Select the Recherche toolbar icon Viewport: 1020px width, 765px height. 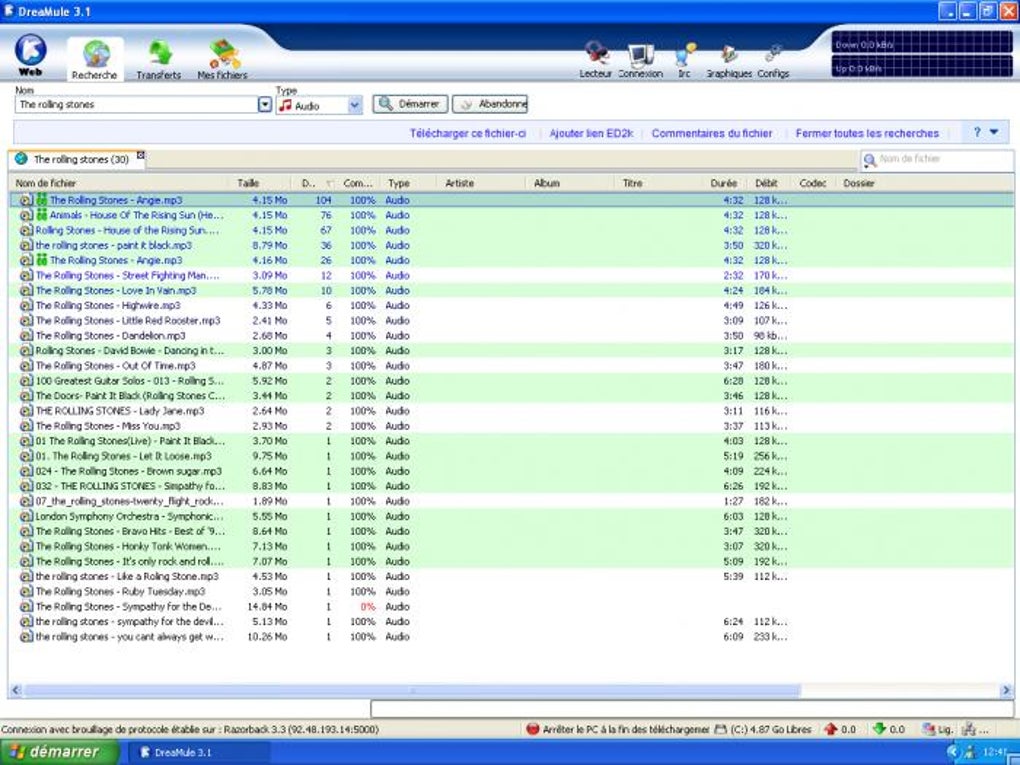[x=95, y=59]
